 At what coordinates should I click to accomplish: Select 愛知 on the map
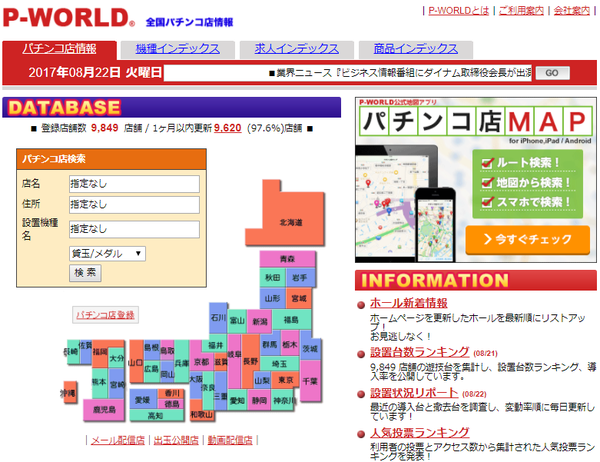coord(237,400)
